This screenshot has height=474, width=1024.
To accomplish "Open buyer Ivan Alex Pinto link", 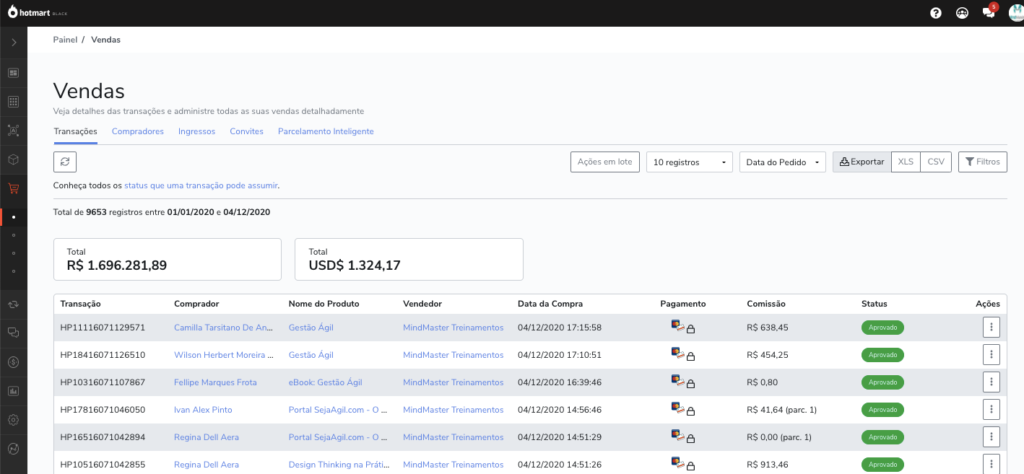I will tap(203, 410).
